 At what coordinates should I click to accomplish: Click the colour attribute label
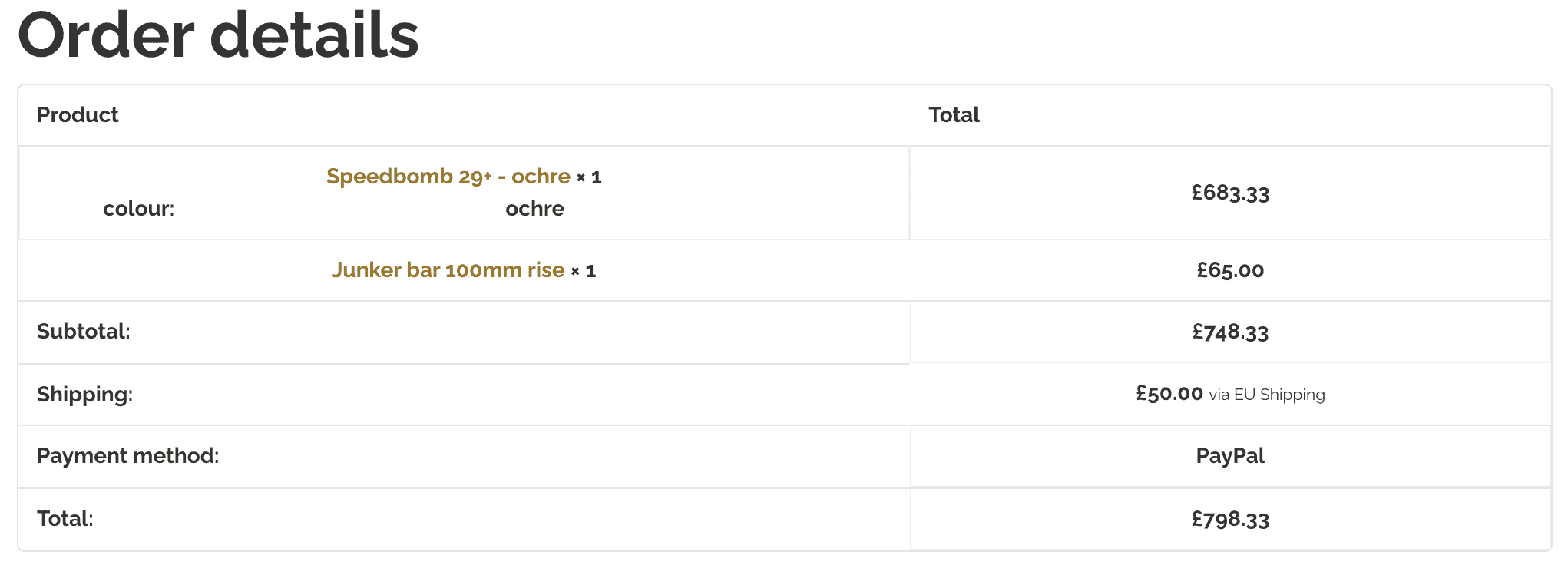click(139, 209)
